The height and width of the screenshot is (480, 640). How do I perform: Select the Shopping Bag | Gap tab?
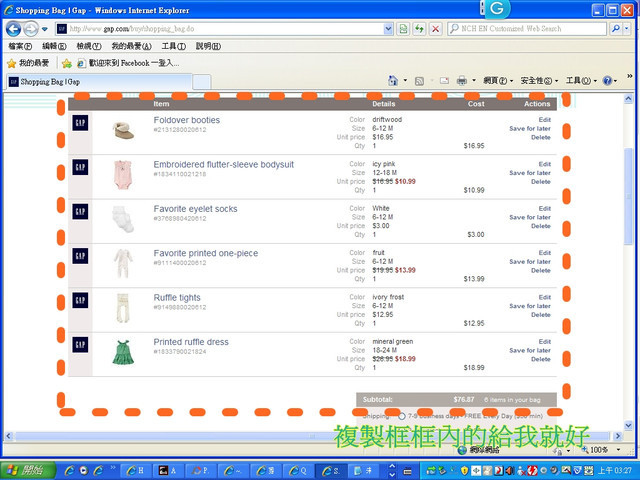(99, 82)
